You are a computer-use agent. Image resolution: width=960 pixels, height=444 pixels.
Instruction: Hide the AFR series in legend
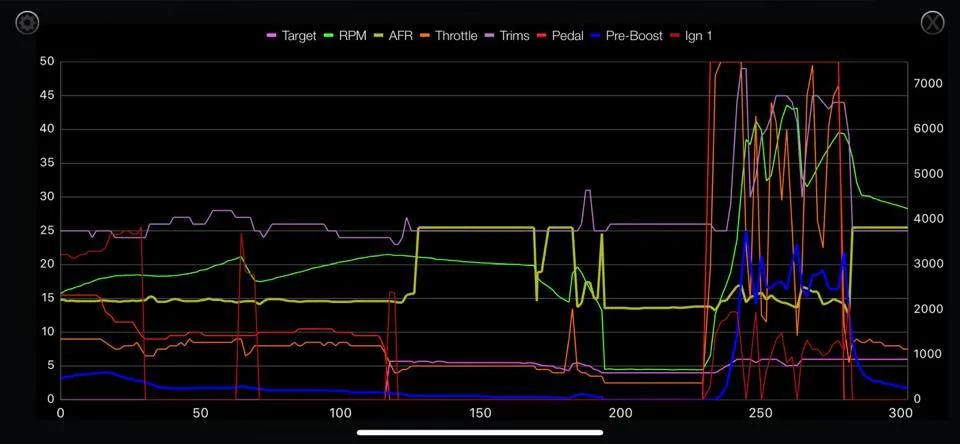393,36
